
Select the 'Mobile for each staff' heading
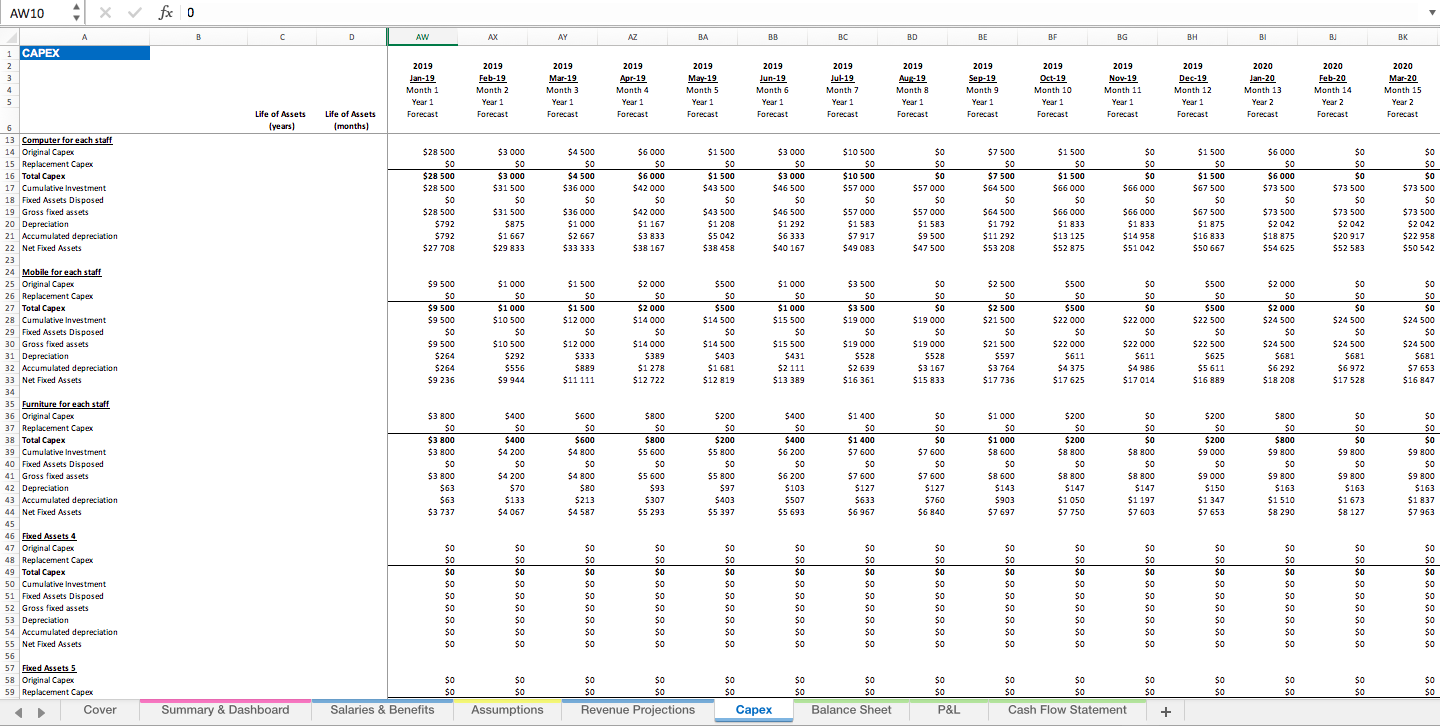click(x=61, y=272)
